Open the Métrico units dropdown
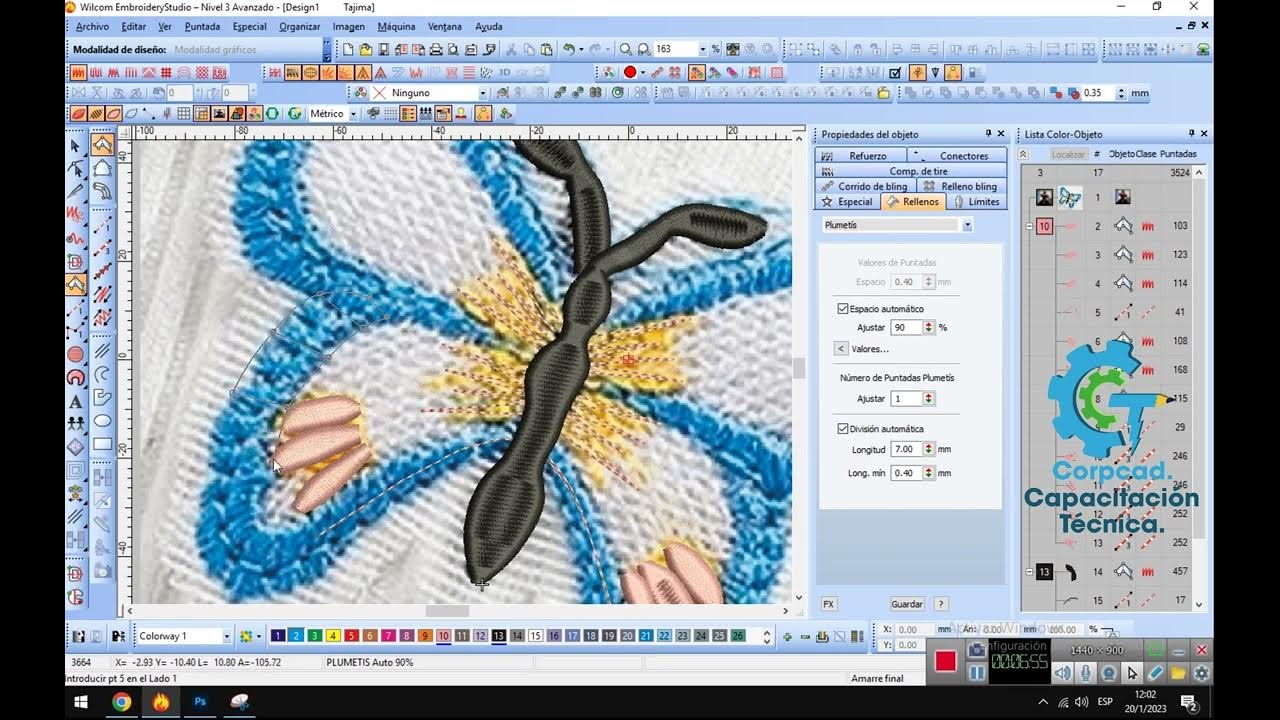 pyautogui.click(x=353, y=114)
